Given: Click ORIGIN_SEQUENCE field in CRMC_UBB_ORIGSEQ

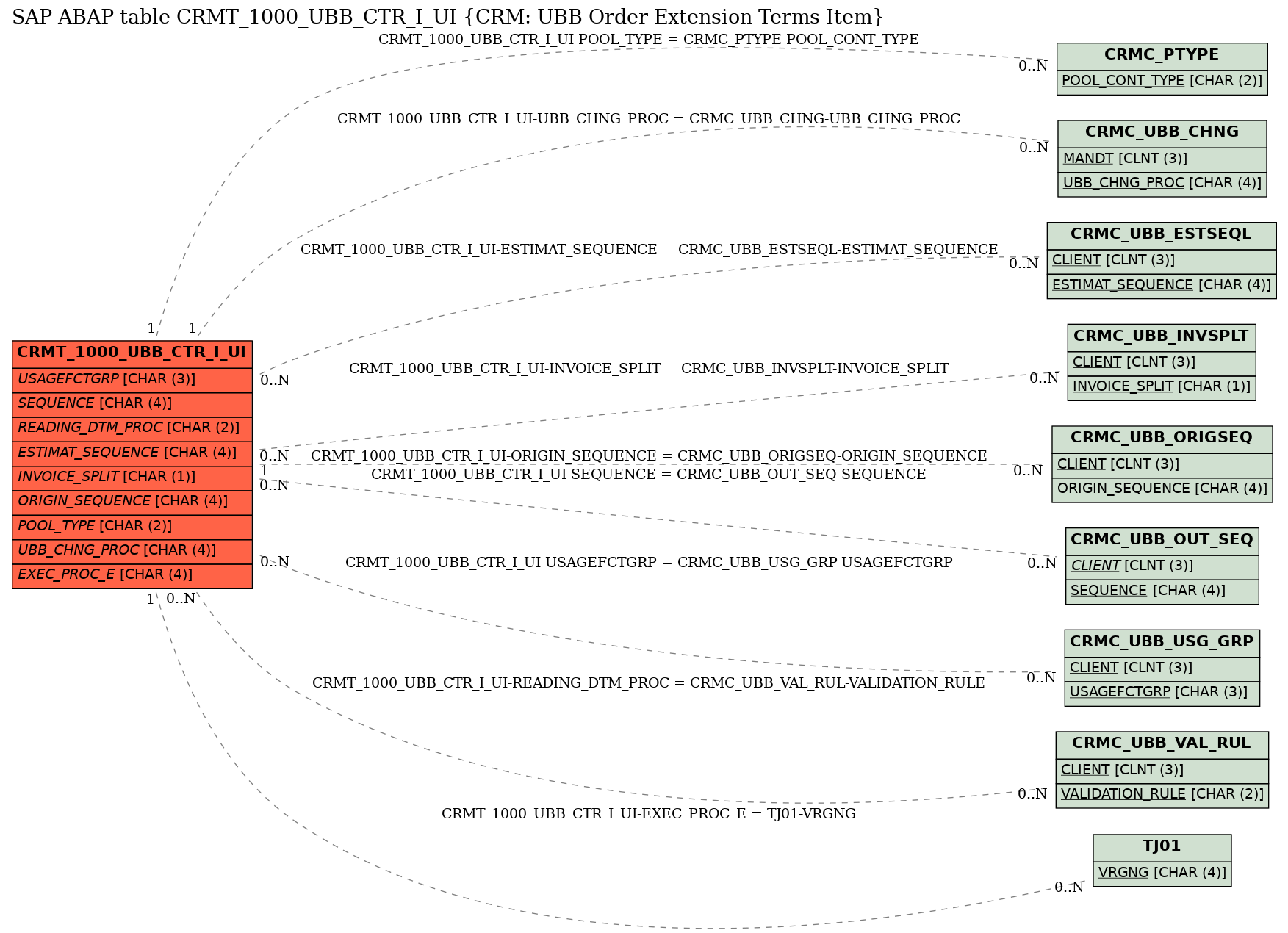Looking at the screenshot, I should tap(1162, 489).
